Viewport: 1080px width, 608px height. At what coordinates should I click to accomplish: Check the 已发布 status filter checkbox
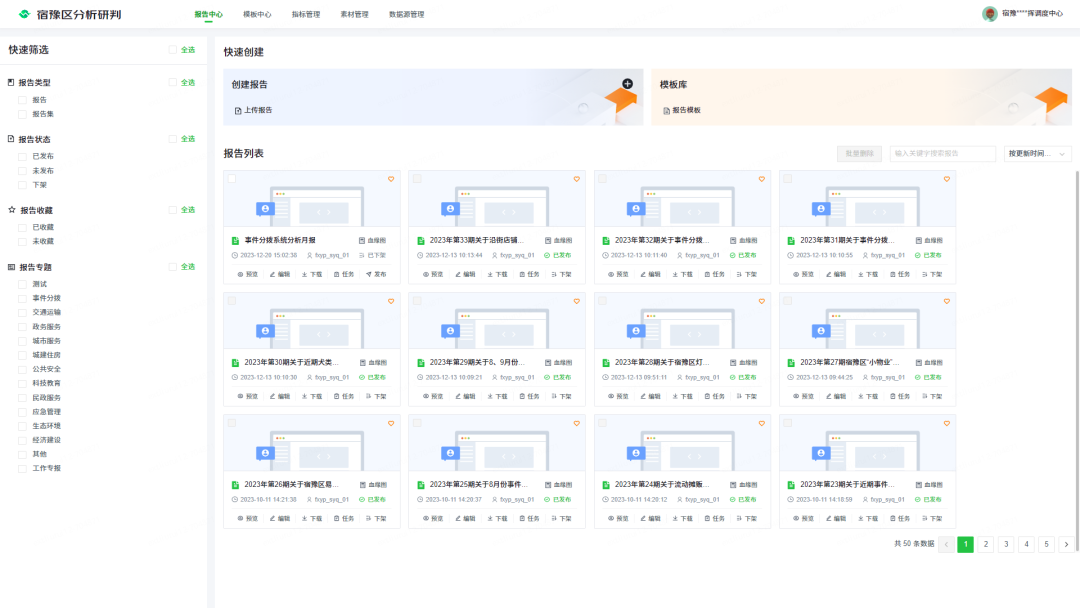[x=23, y=156]
